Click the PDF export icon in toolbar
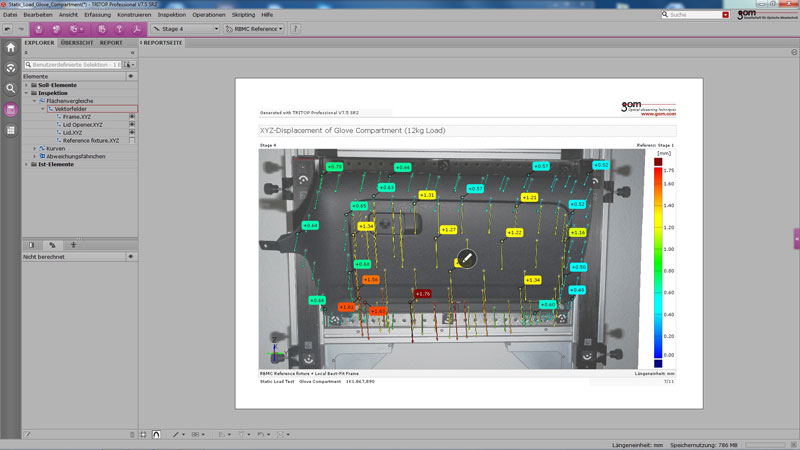800x450 pixels. 136,29
